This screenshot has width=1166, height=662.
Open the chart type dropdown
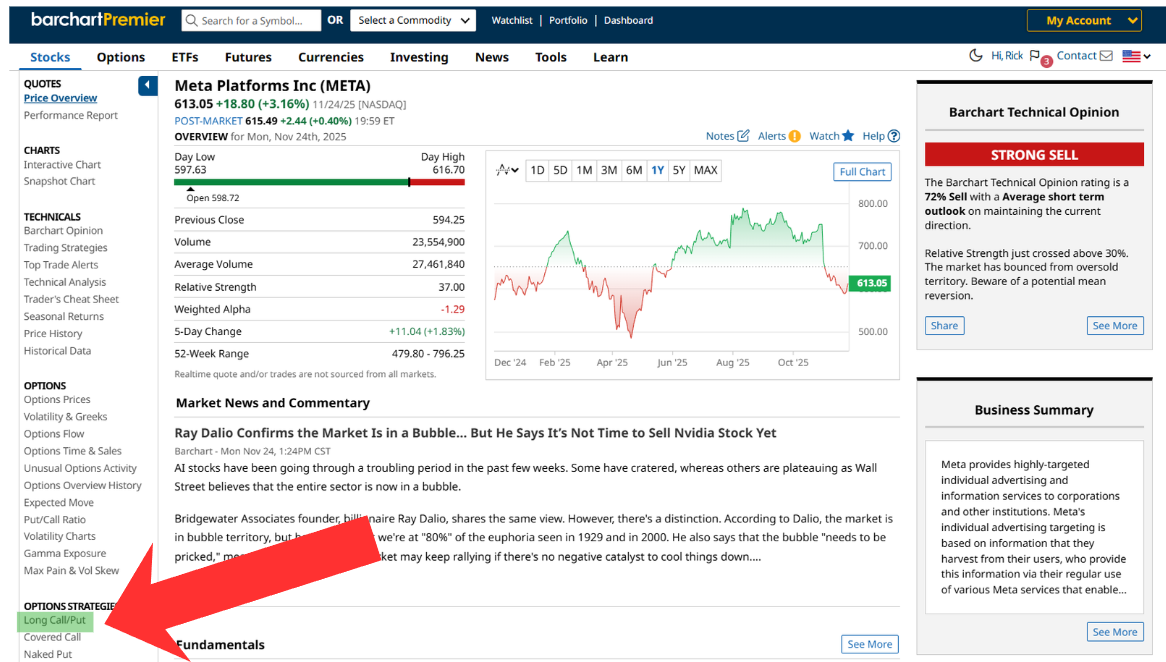pyautogui.click(x=508, y=170)
